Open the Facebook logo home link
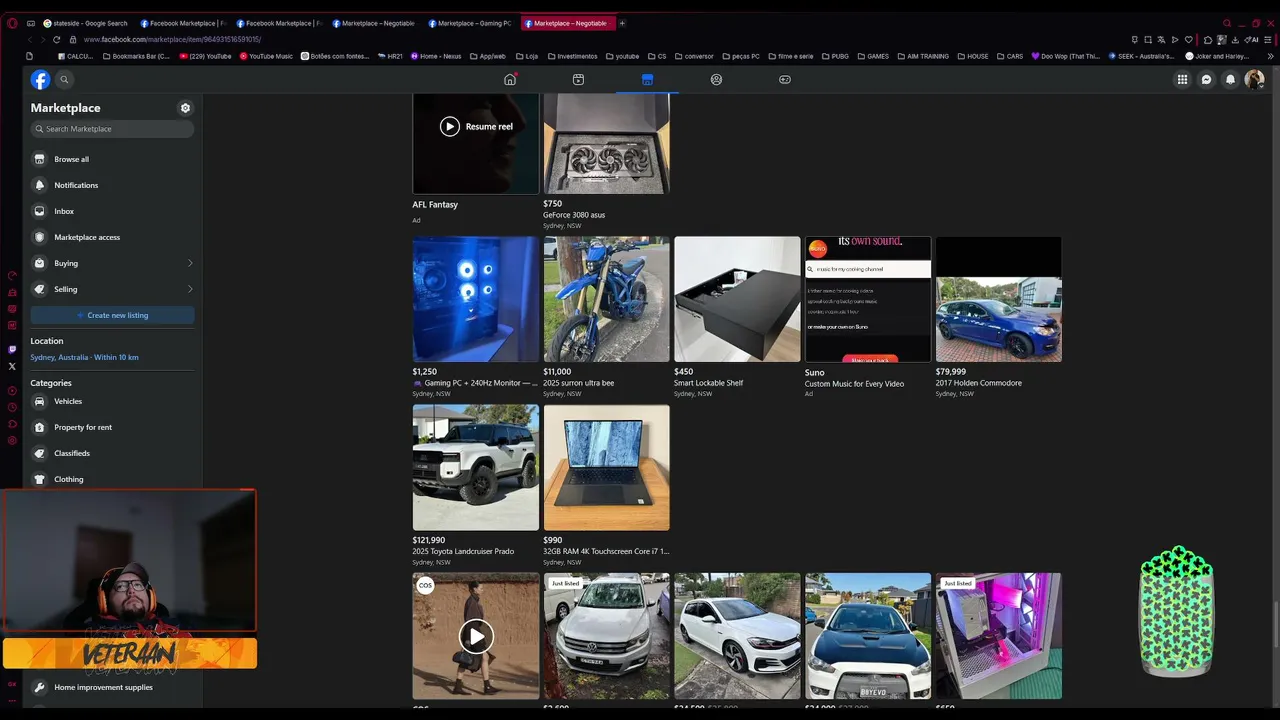 [40, 79]
